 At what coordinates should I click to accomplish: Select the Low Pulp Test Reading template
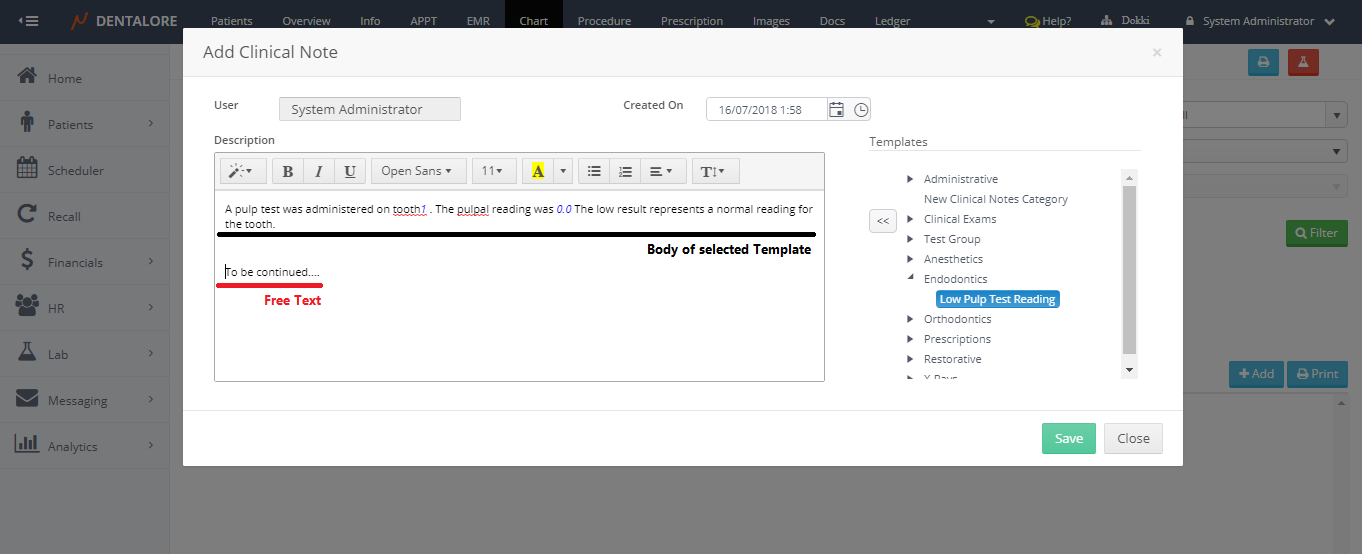tap(997, 299)
